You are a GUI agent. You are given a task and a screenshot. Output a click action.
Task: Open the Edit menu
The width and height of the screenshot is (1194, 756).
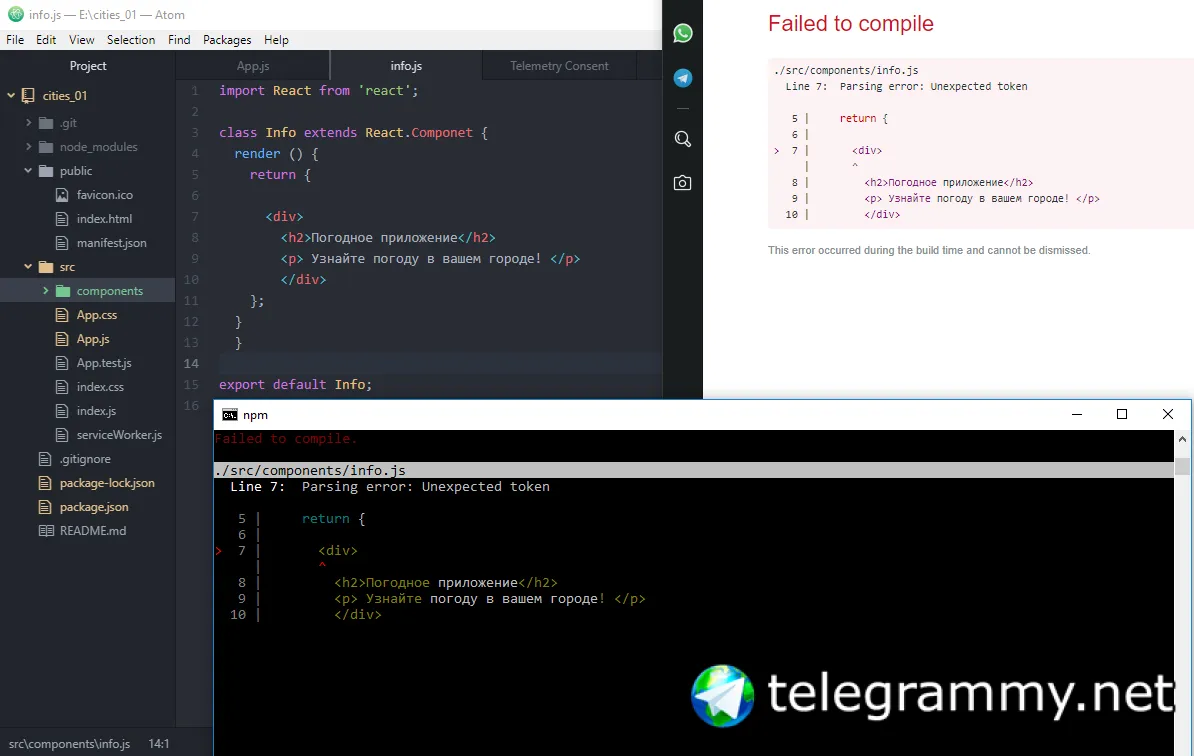click(46, 40)
